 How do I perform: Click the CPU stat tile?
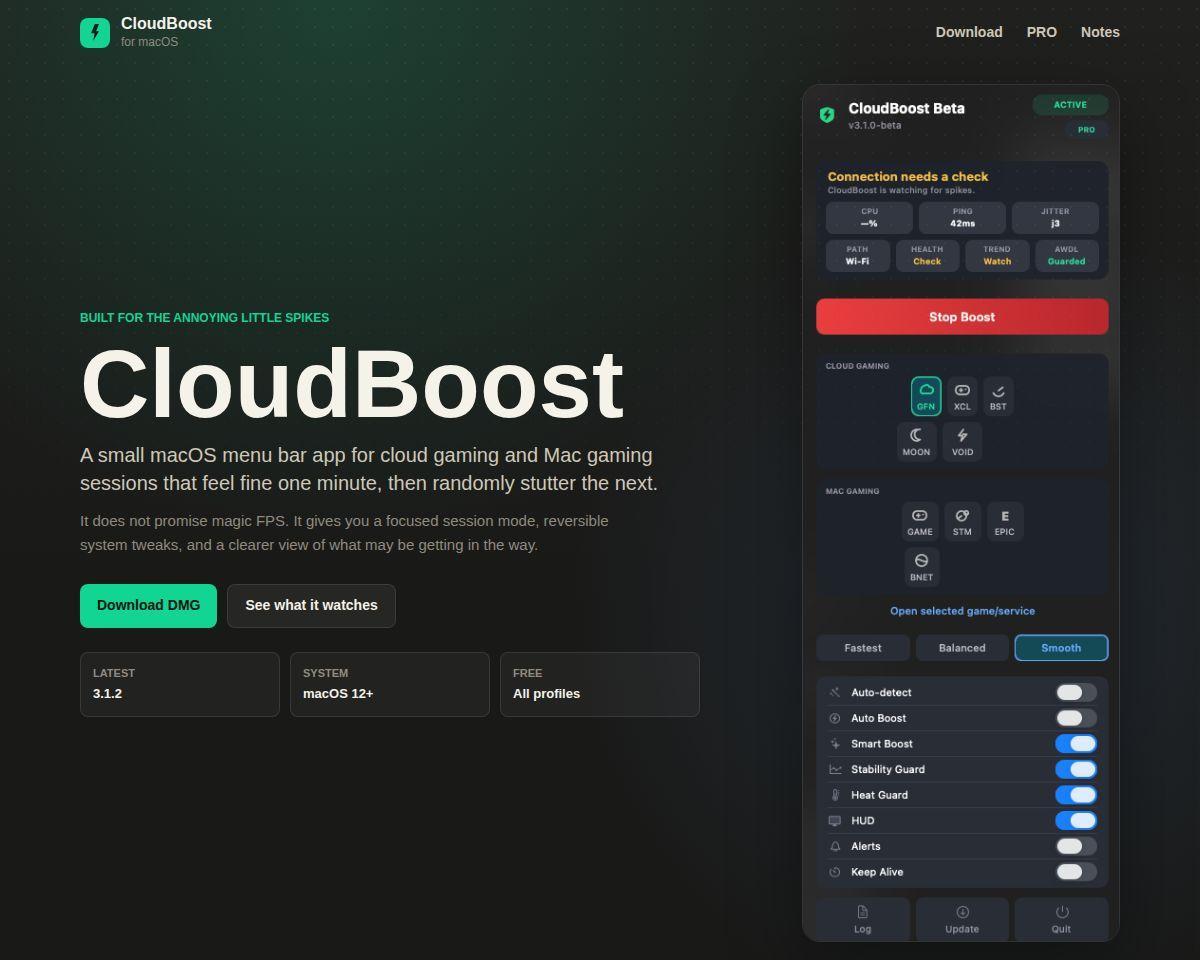[869, 218]
